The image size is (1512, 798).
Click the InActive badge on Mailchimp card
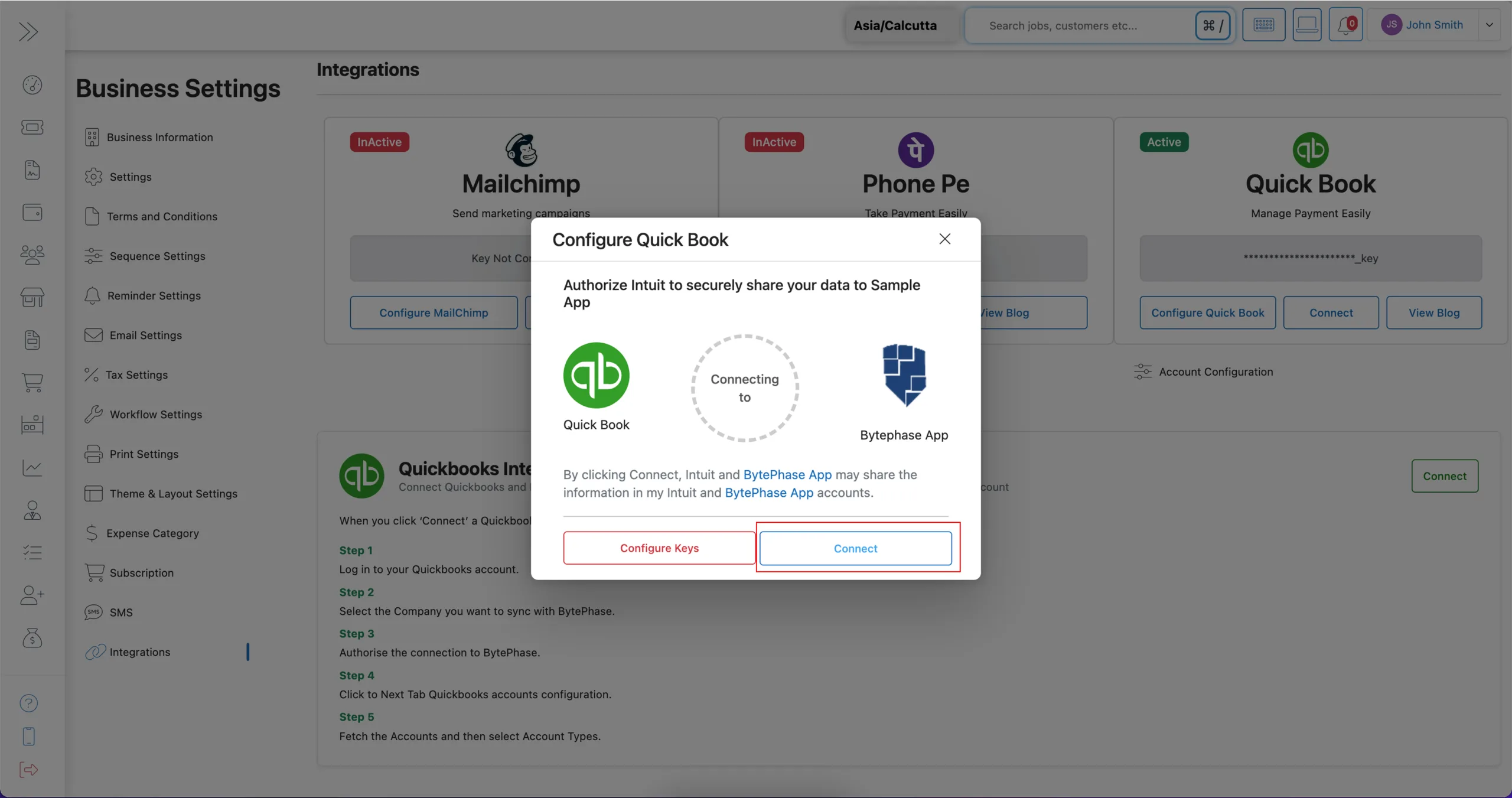click(x=379, y=142)
